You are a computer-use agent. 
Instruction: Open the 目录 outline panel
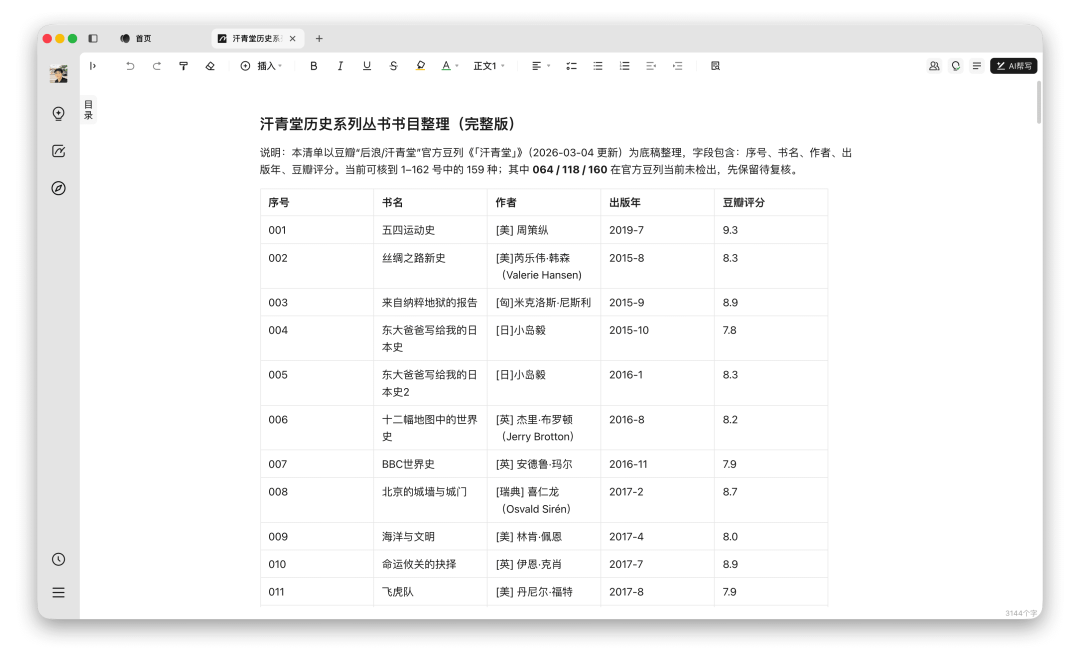pyautogui.click(x=88, y=108)
